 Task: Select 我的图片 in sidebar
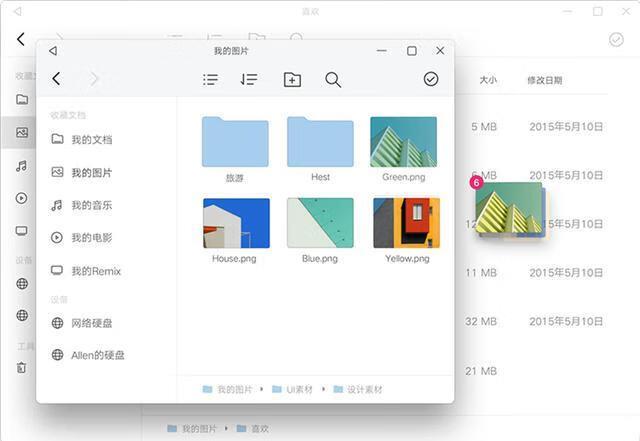click(91, 173)
